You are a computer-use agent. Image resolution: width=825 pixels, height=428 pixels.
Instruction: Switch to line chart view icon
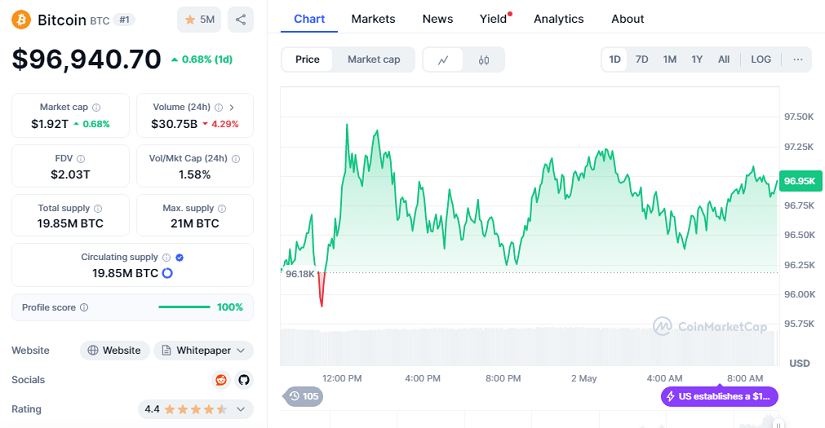pos(443,60)
